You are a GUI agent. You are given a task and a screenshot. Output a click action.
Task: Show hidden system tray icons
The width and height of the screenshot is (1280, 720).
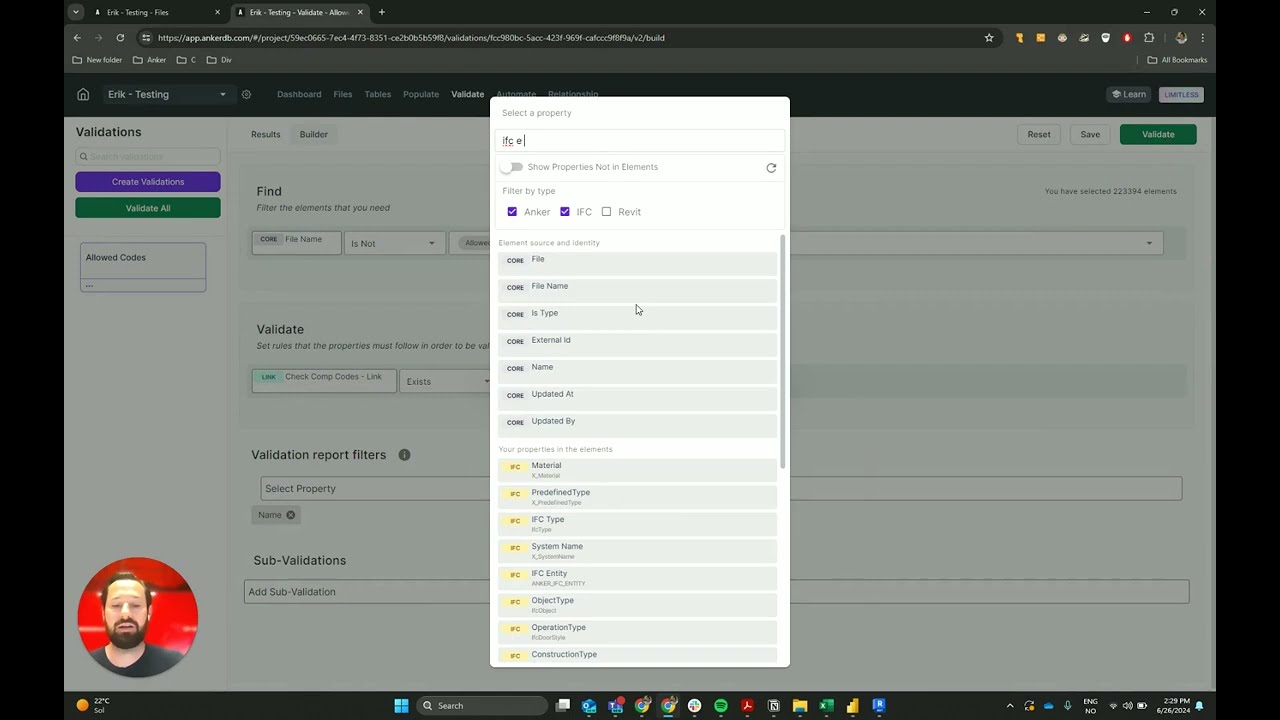[1009, 706]
